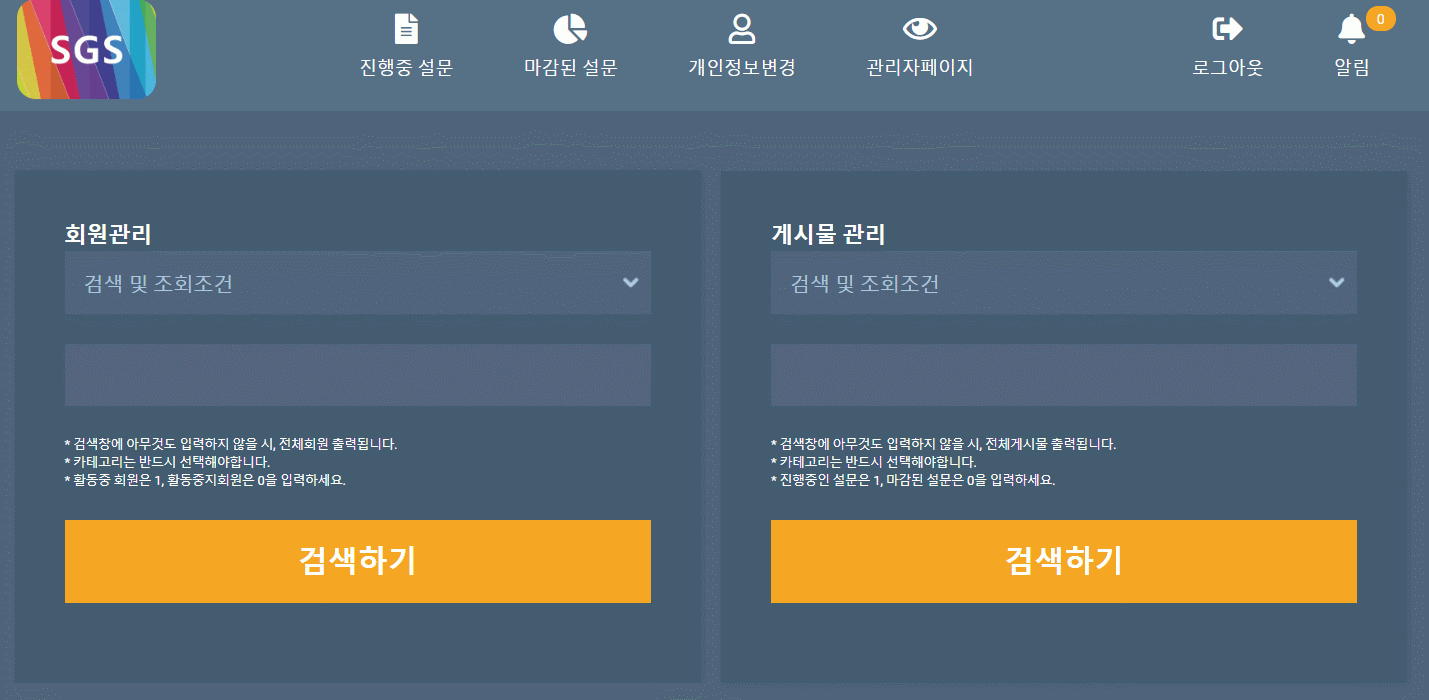Click 검색하기 button under 게시물 관리
Viewport: 1429px width, 700px height.
[1064, 561]
